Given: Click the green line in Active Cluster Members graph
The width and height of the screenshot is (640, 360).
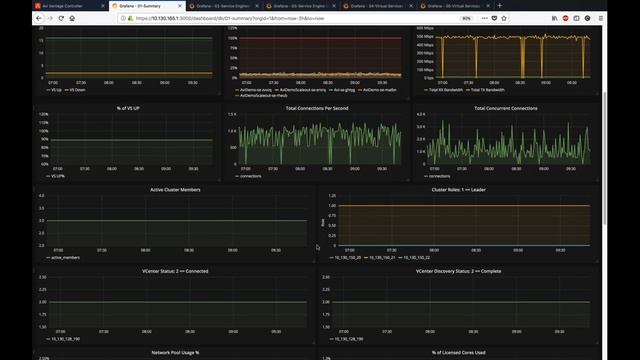Looking at the screenshot, I should coord(177,221).
